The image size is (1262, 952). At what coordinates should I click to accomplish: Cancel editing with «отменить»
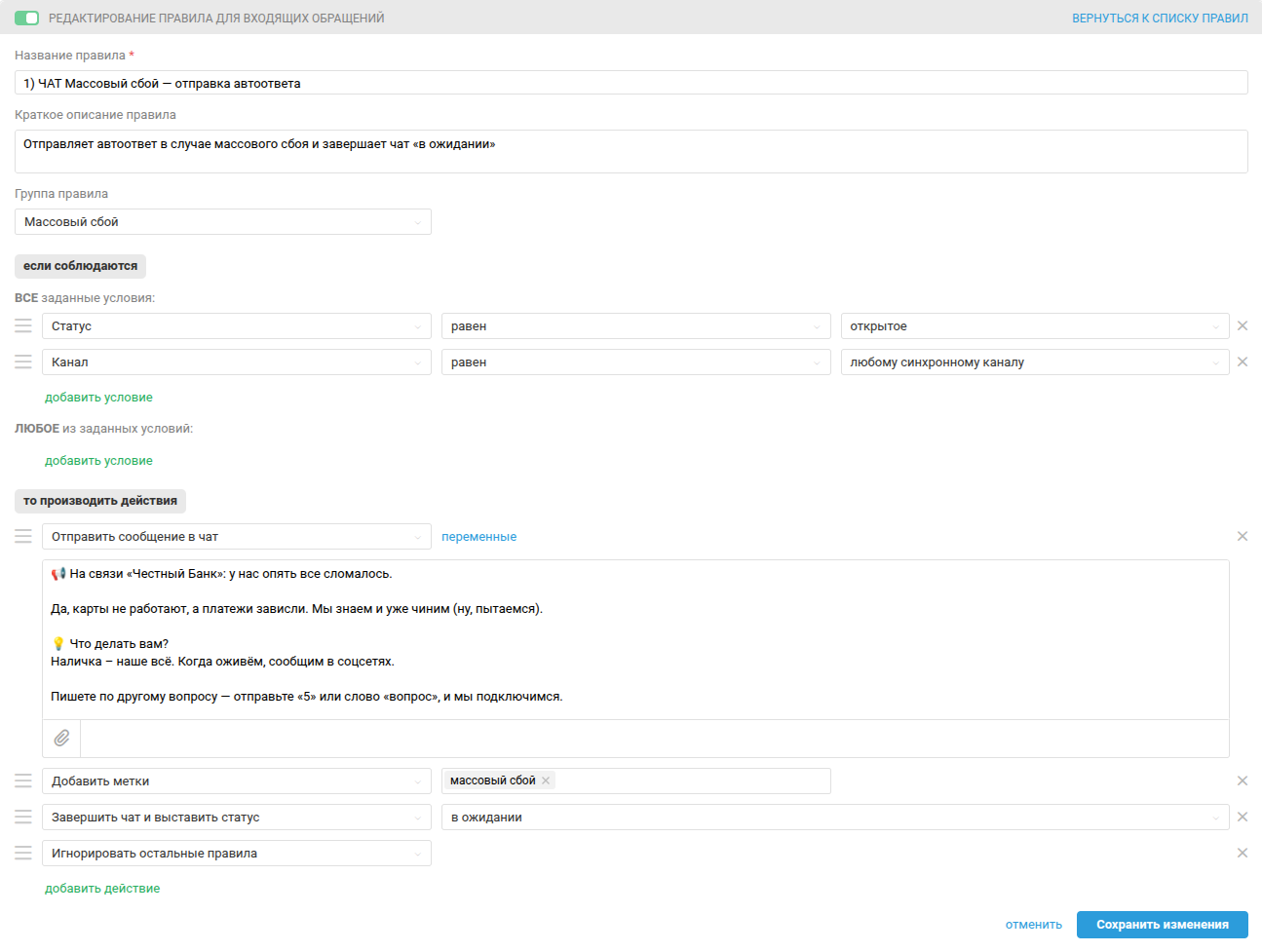pyautogui.click(x=1034, y=925)
